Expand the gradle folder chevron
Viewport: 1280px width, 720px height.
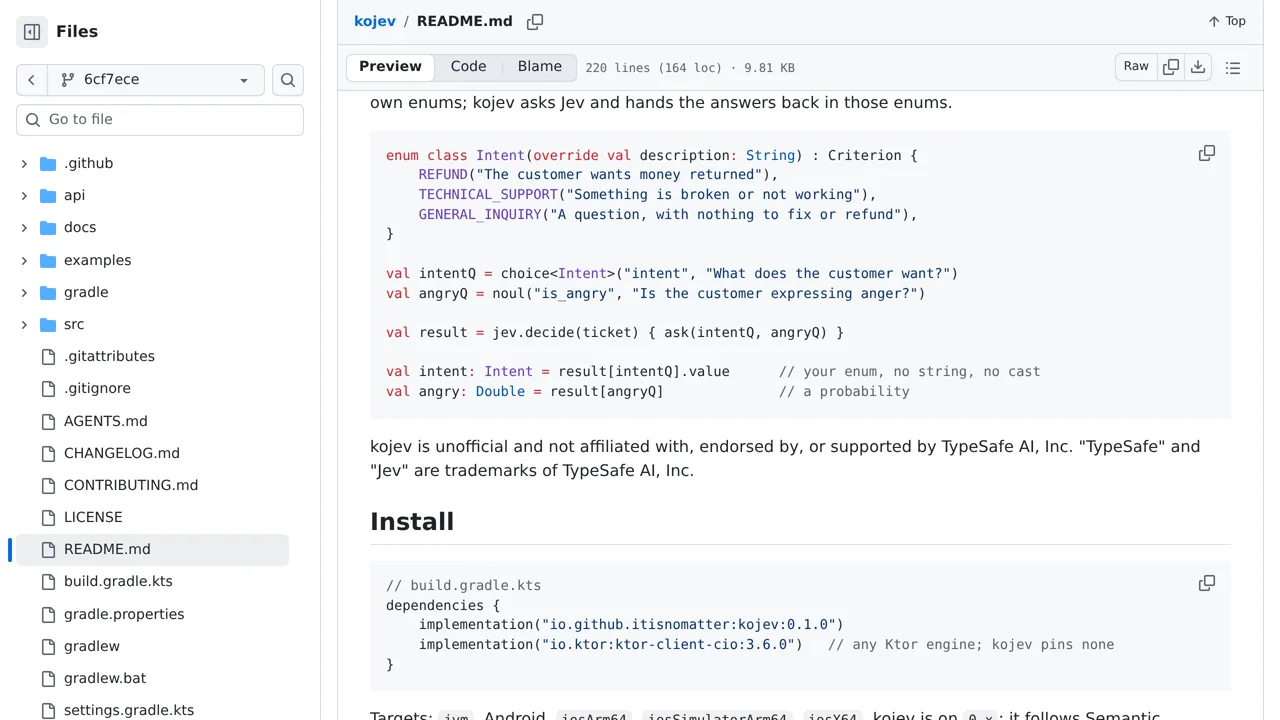[24, 293]
